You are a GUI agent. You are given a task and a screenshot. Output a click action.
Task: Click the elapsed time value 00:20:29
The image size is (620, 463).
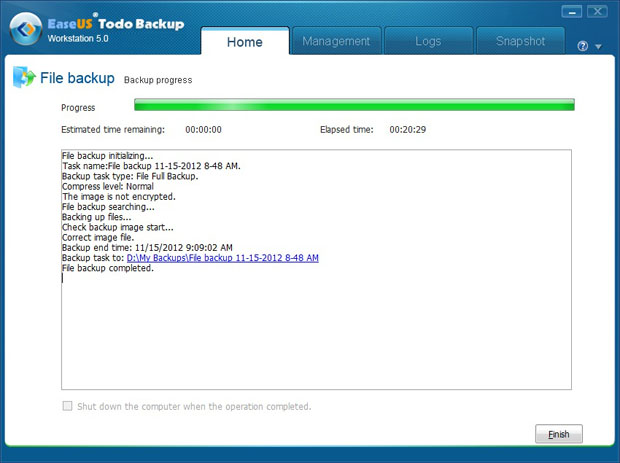407,129
